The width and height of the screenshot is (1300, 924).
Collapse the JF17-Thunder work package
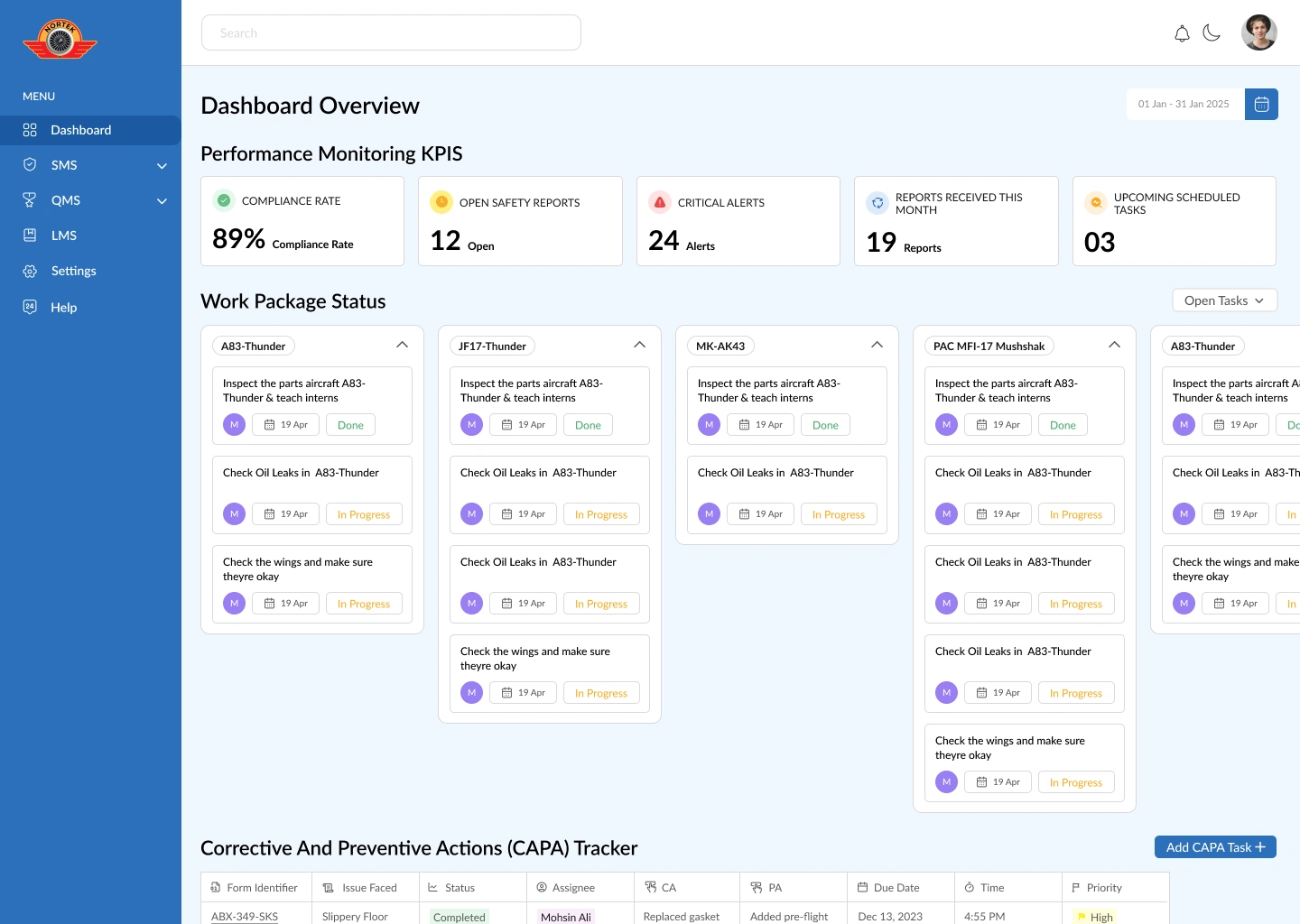639,345
